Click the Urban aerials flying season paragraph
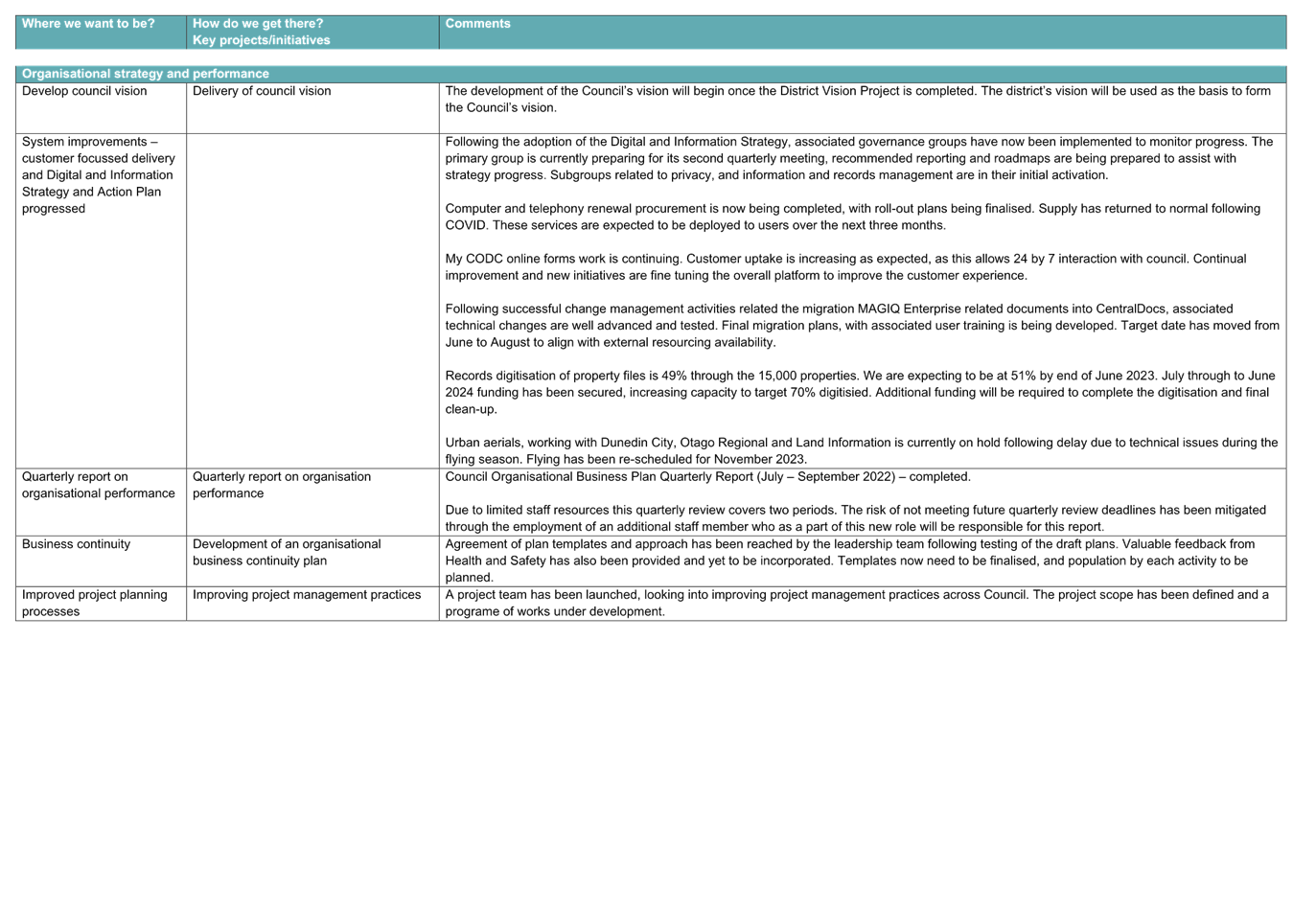Viewport: 1316px width, 915px height. coord(862,451)
